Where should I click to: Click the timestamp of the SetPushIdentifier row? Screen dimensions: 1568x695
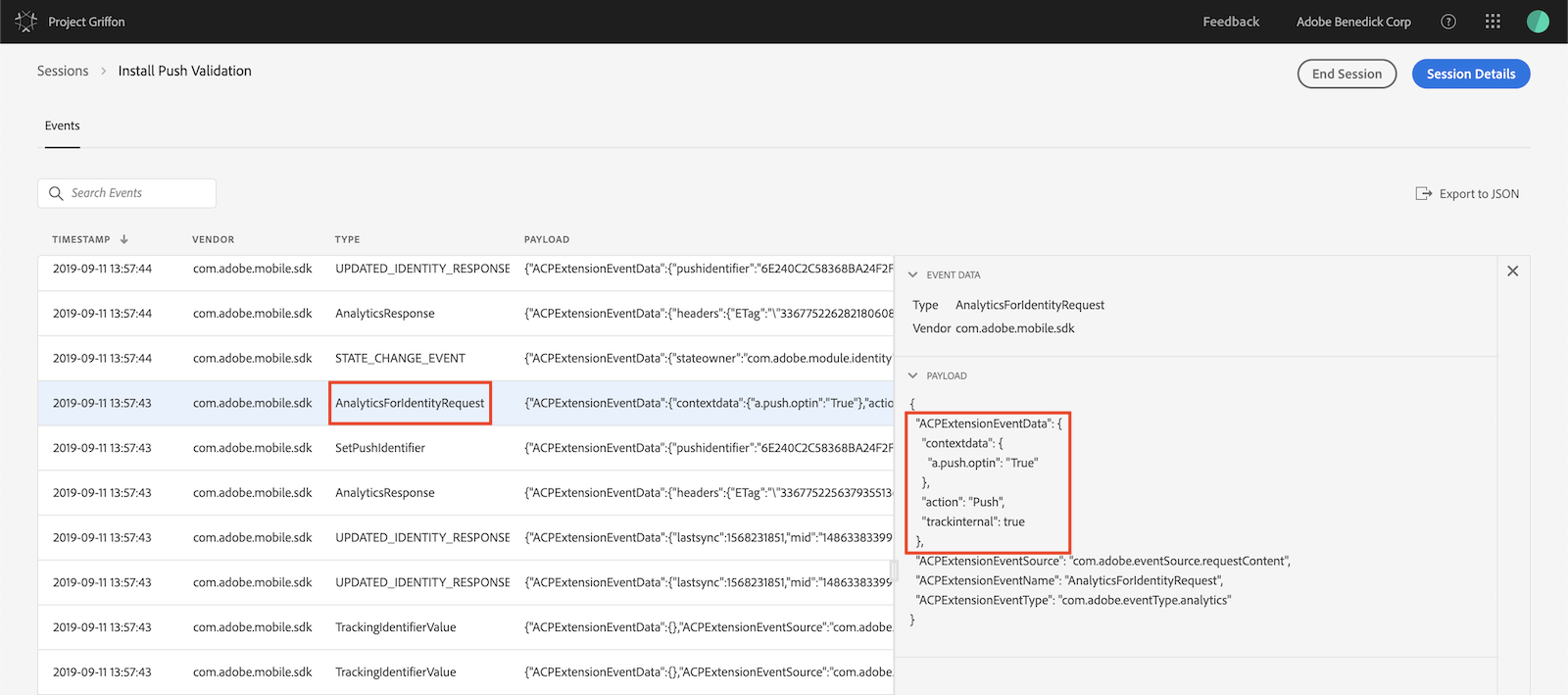click(103, 448)
